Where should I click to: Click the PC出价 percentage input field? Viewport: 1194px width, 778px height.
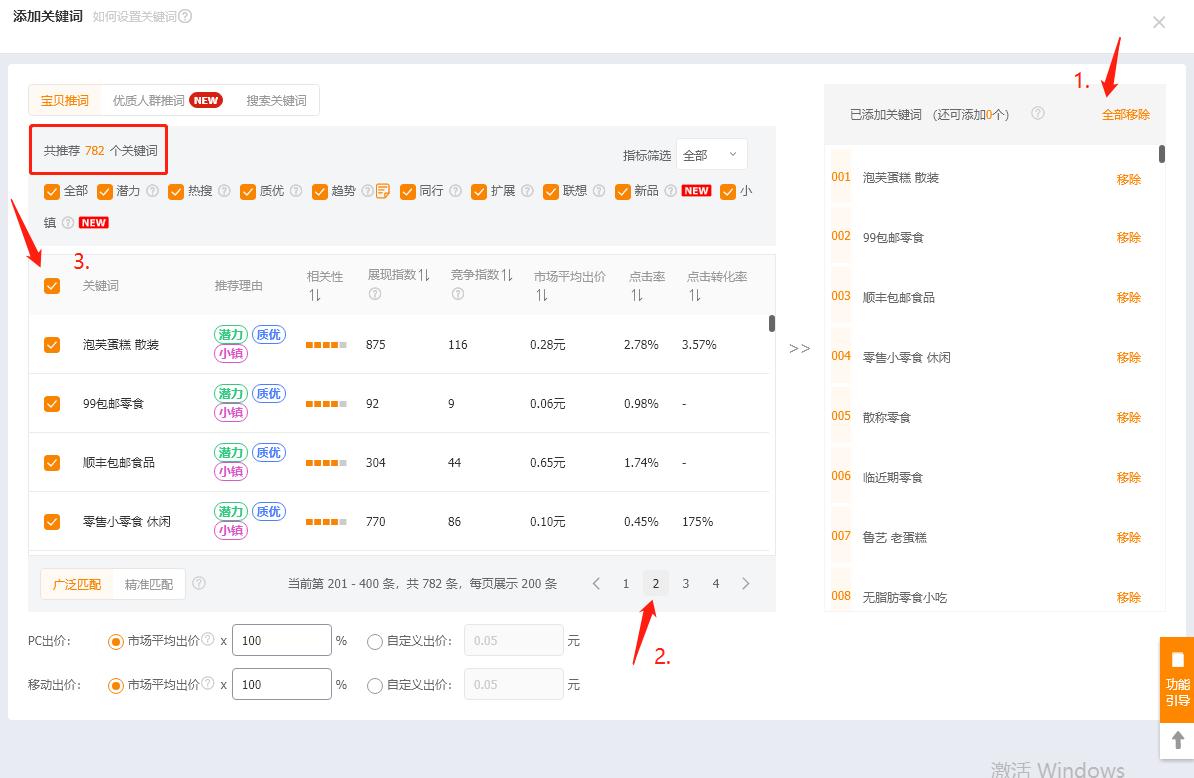point(281,640)
